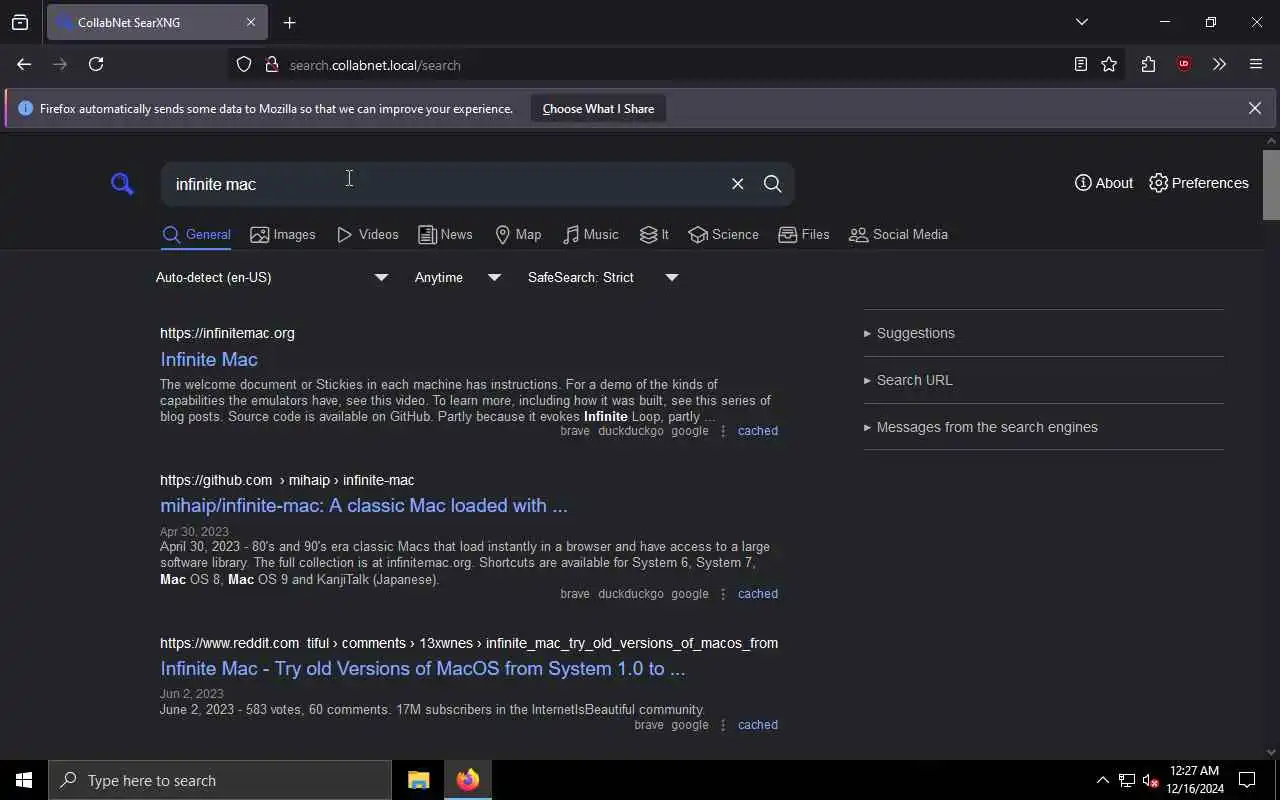Close the CollabNet SearXNG tab
Image resolution: width=1280 pixels, height=800 pixels.
point(251,22)
